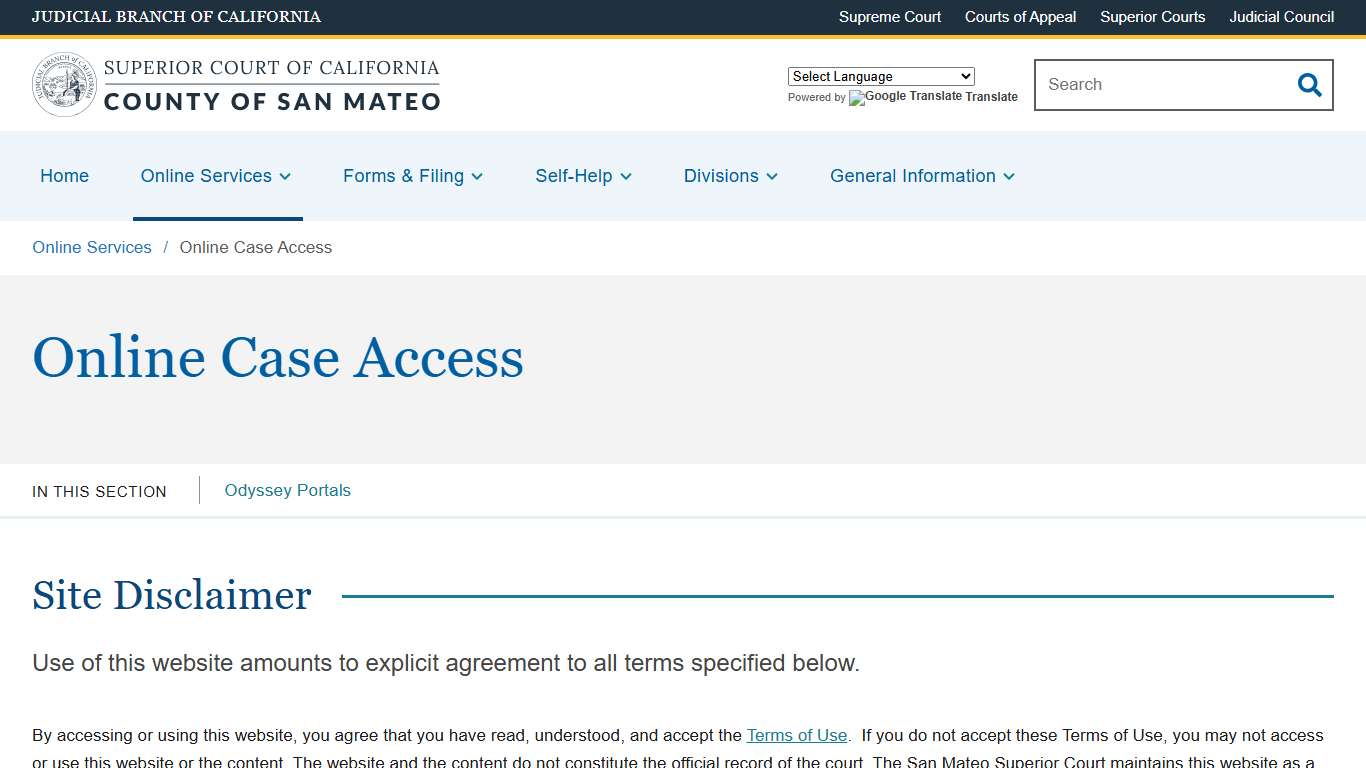Select the Home navigation item

tap(64, 176)
